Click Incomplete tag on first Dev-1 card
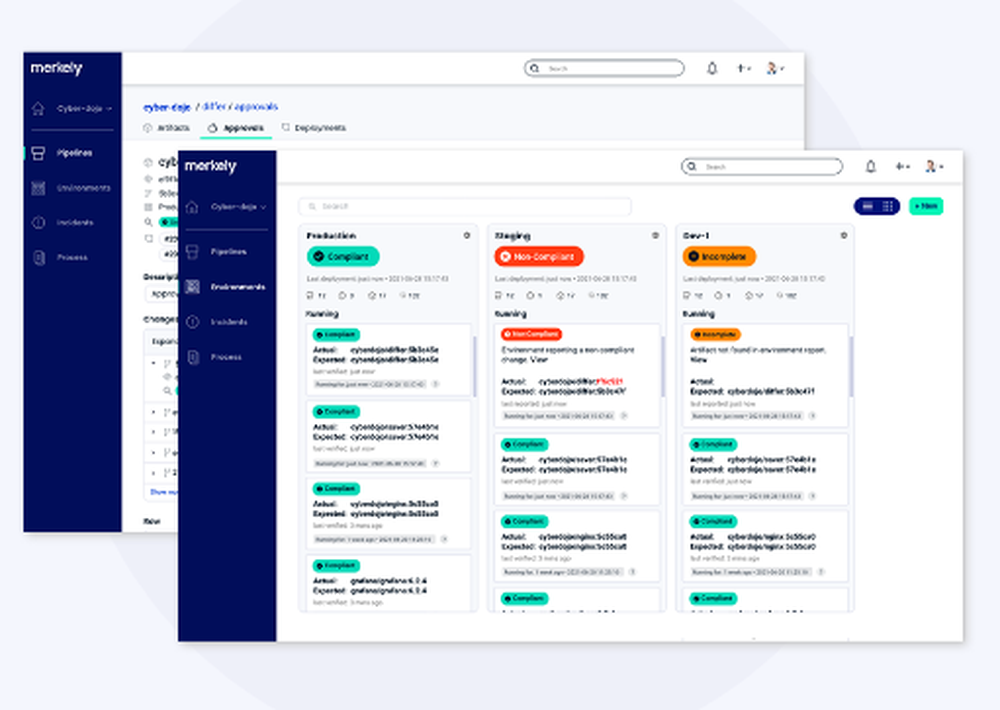Image resolution: width=1000 pixels, height=710 pixels. pyautogui.click(x=715, y=334)
